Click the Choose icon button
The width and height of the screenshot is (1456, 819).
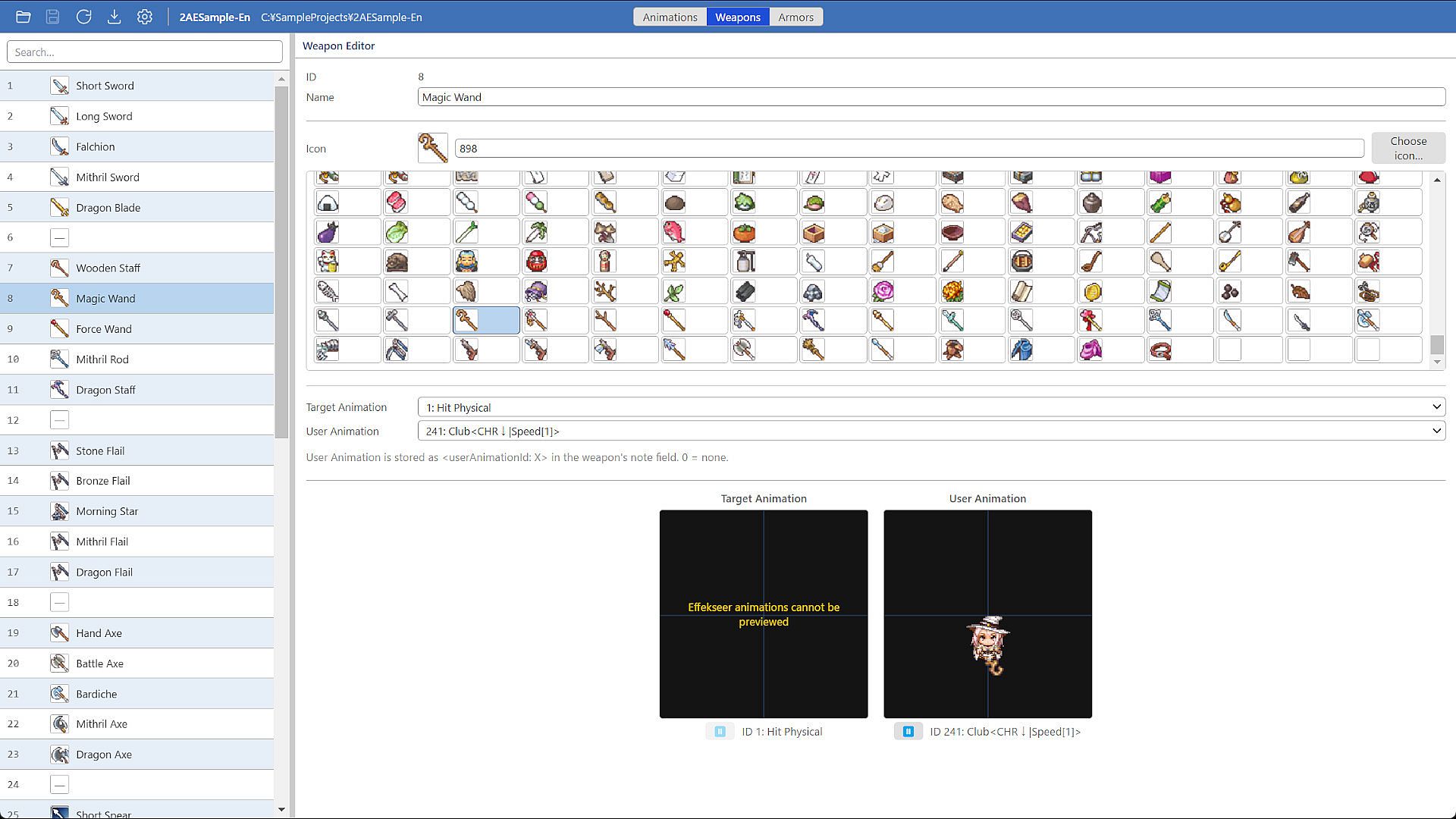[x=1408, y=148]
